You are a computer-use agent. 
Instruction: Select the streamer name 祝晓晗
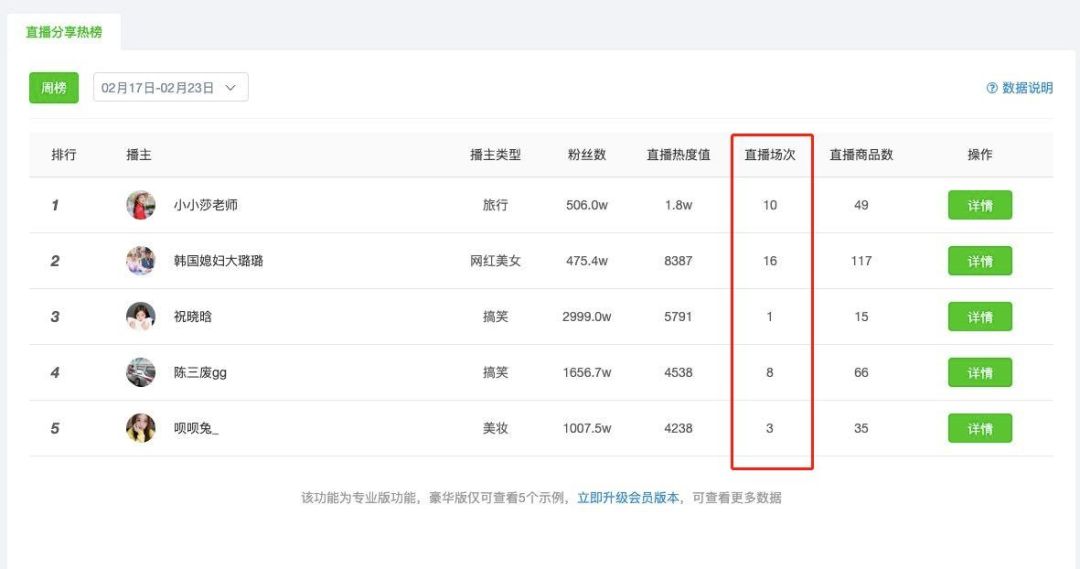click(x=193, y=317)
